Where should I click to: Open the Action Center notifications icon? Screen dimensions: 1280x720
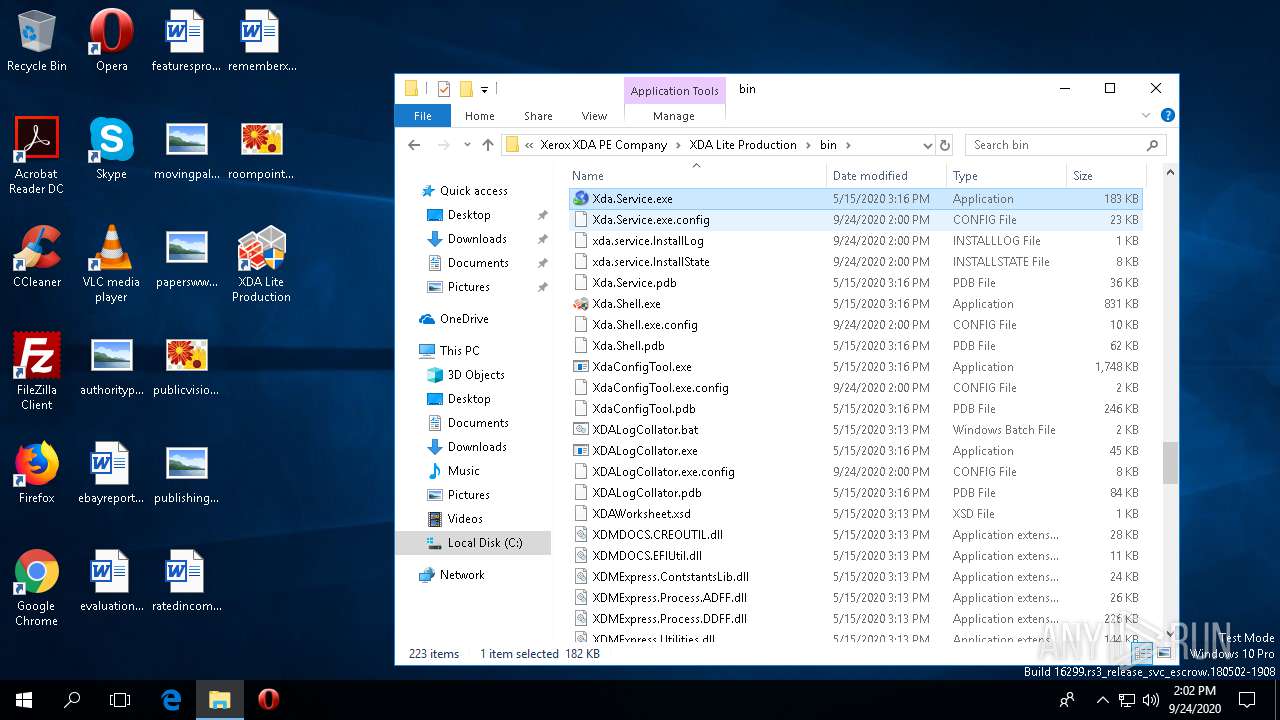click(x=1247, y=699)
